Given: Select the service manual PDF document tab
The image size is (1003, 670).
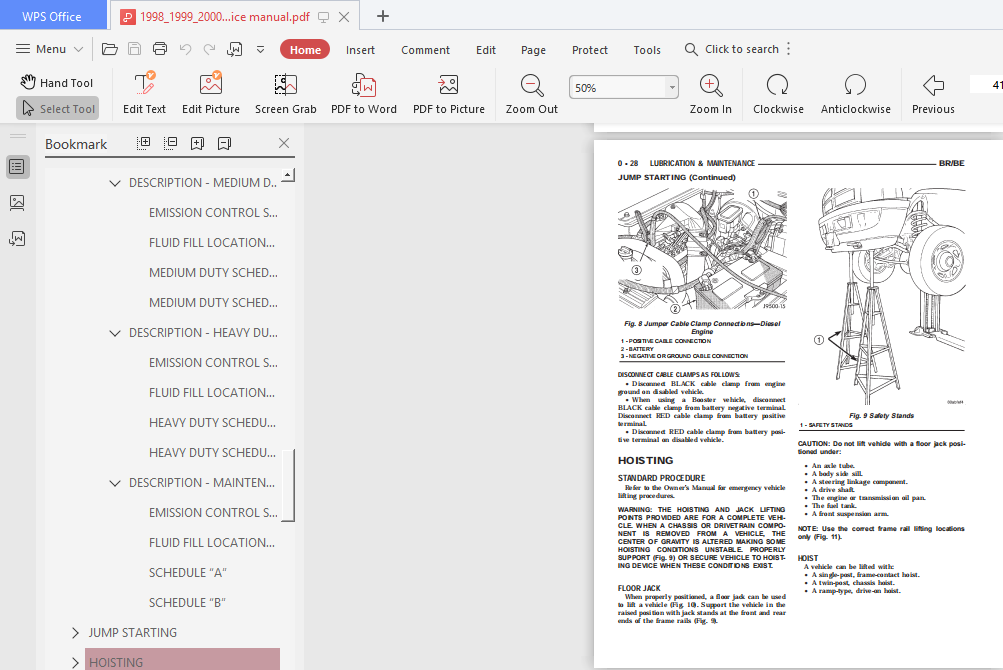Looking at the screenshot, I should 225,17.
